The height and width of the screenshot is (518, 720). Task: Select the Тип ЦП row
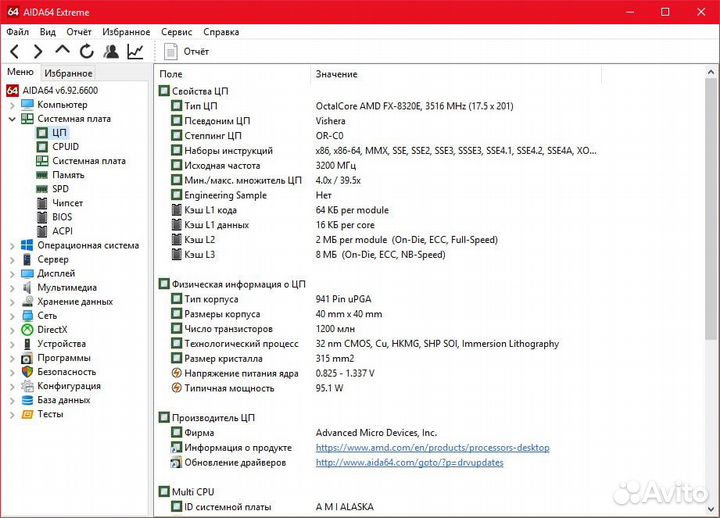coord(342,106)
